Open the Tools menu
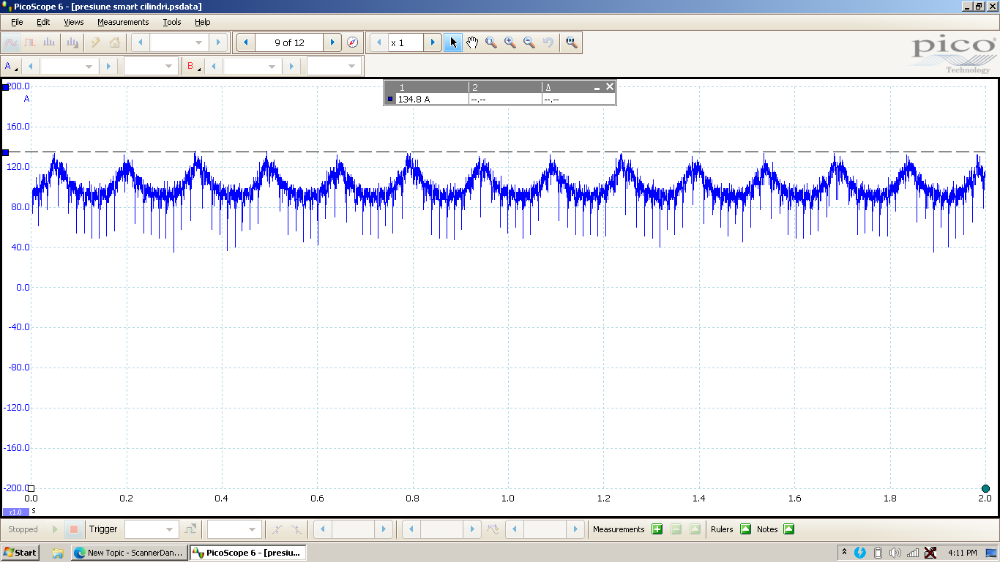 pyautogui.click(x=172, y=22)
